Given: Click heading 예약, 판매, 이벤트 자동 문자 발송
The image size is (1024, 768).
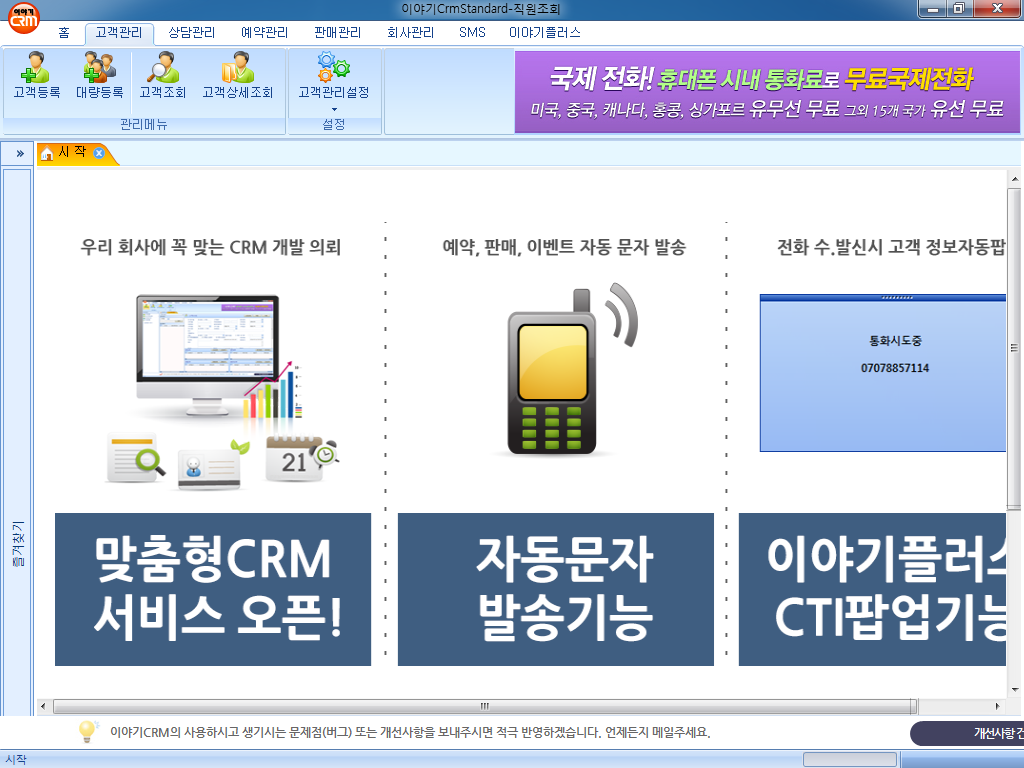Looking at the screenshot, I should [x=564, y=248].
